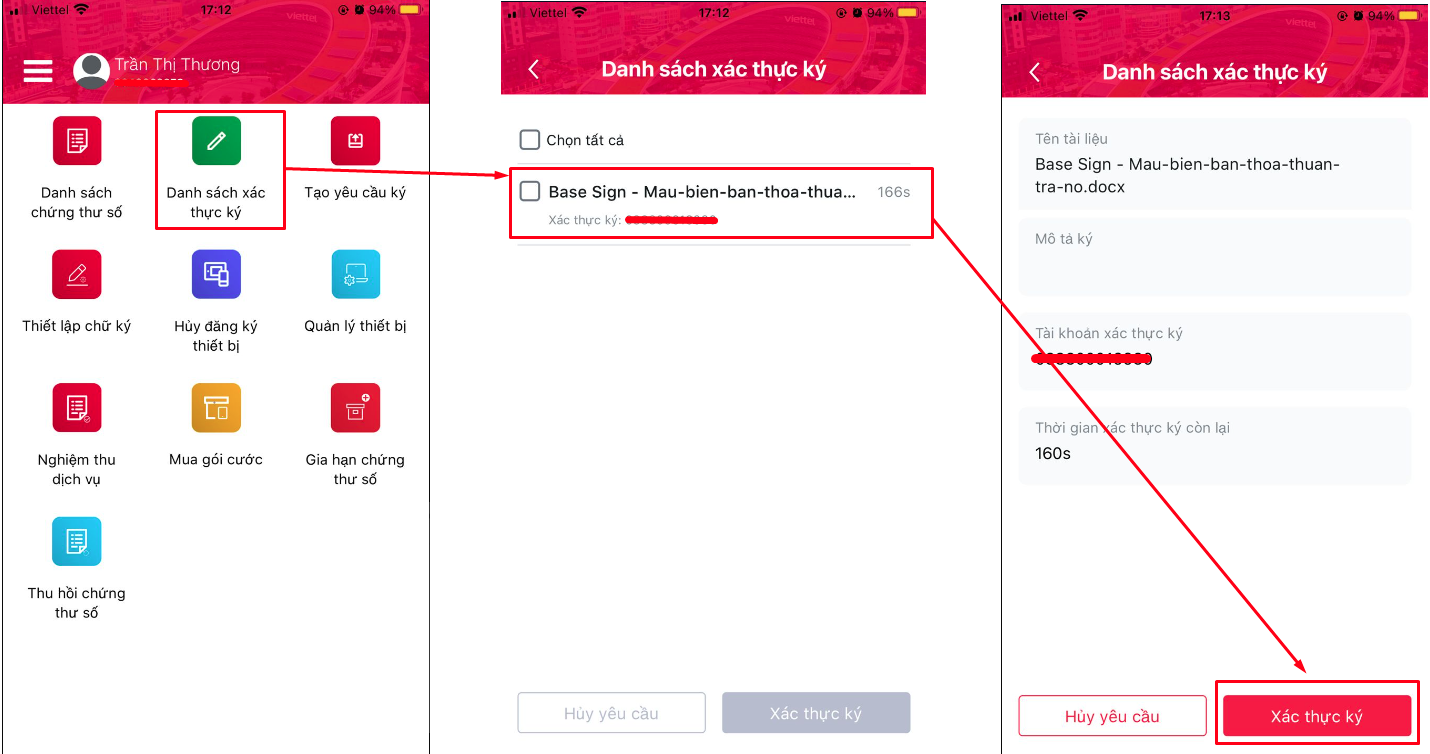Check the Chọn tất cả checkbox
This screenshot has height=754, width=1430.
tap(530, 140)
